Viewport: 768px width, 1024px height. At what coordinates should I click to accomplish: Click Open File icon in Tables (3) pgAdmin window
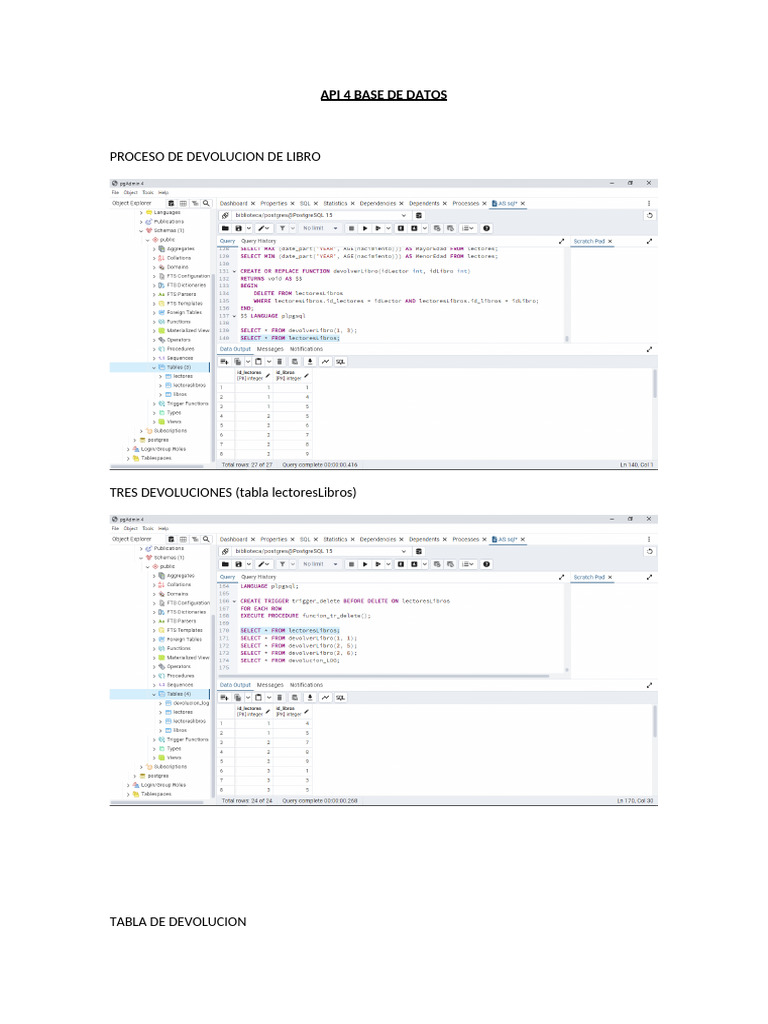click(225, 229)
